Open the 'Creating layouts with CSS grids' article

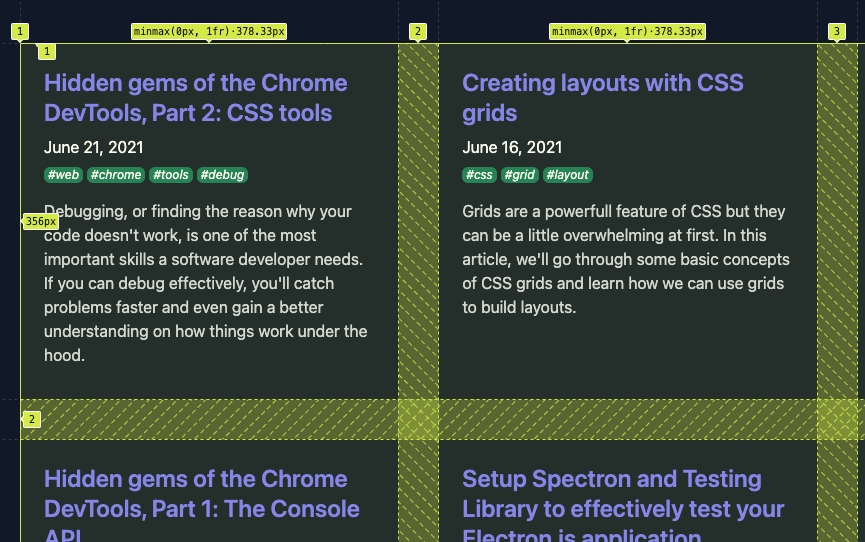coord(602,98)
